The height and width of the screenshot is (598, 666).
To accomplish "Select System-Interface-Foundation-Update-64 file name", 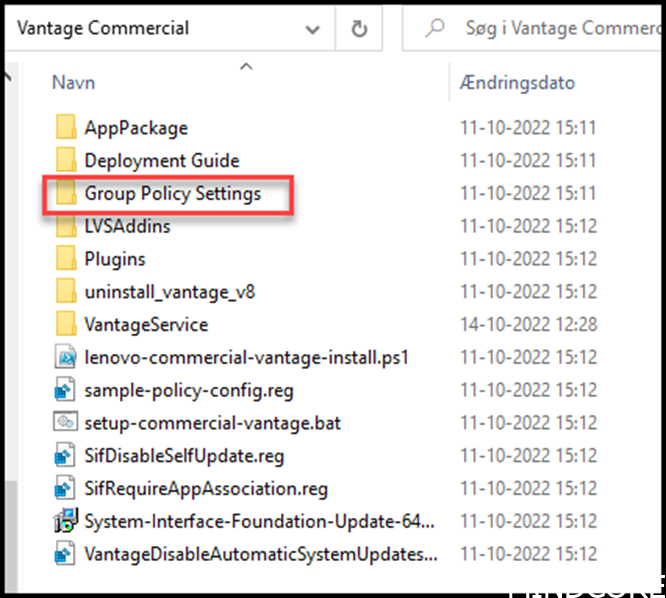I will tap(260, 521).
